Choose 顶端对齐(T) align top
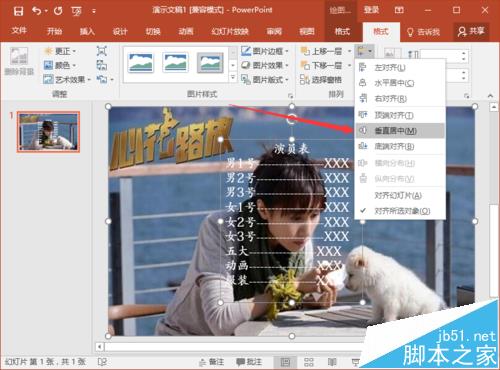Image resolution: width=500 pixels, height=370 pixels. point(400,115)
